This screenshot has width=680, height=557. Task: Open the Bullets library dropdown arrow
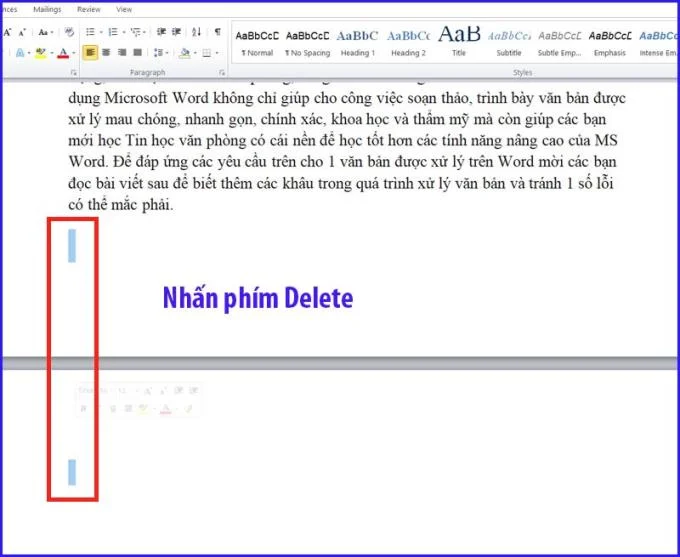tap(101, 33)
